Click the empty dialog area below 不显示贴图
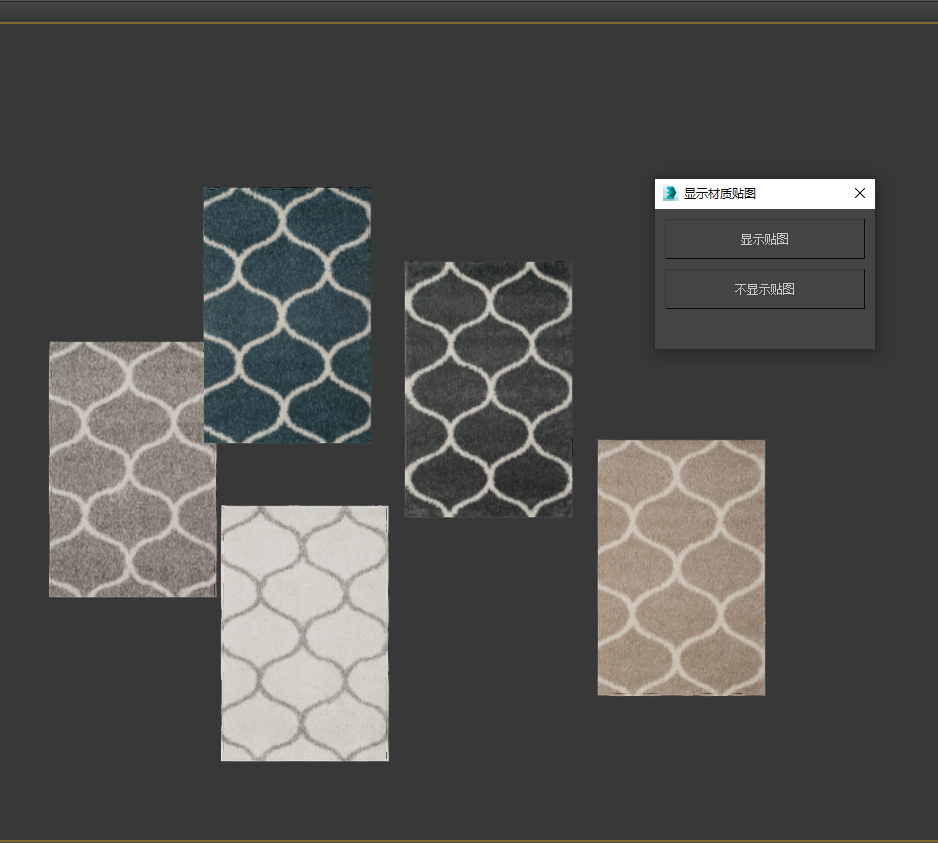938x843 pixels. [x=764, y=329]
